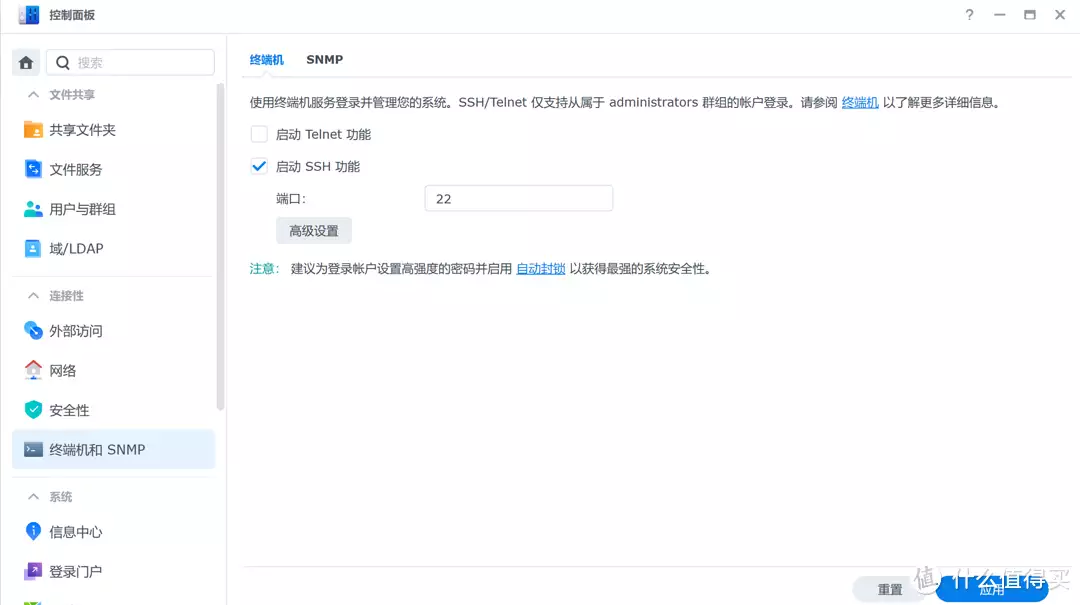Switch to the SNMP tab
Image resolution: width=1080 pixels, height=605 pixels.
tap(324, 60)
